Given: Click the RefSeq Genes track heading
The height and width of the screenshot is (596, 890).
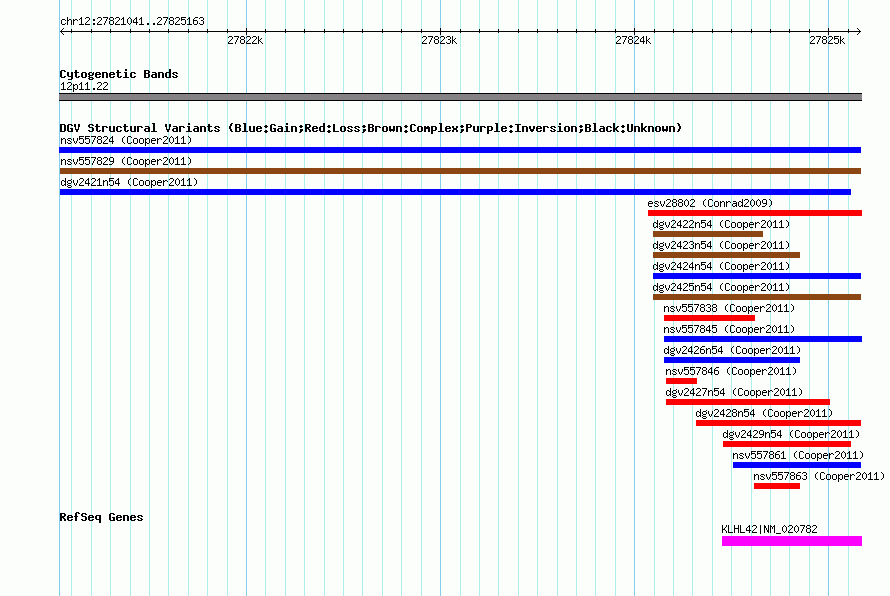Looking at the screenshot, I should pos(101,517).
